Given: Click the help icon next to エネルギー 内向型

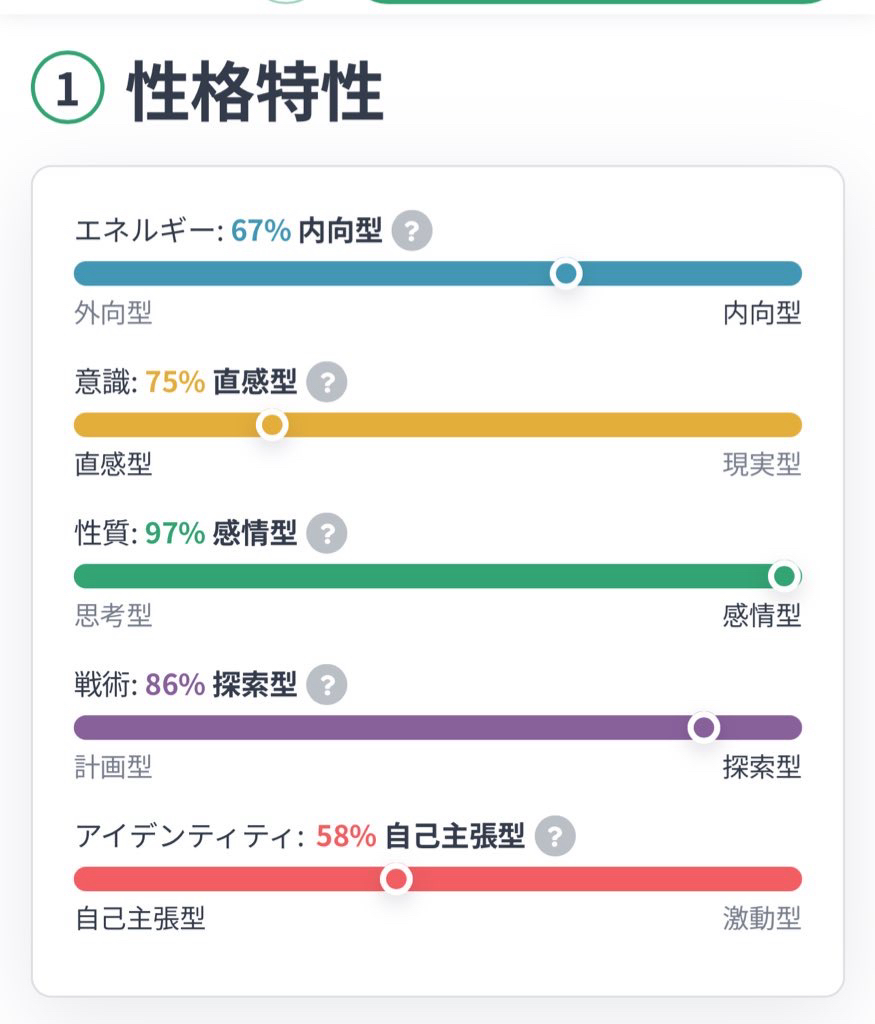Looking at the screenshot, I should click(x=411, y=232).
